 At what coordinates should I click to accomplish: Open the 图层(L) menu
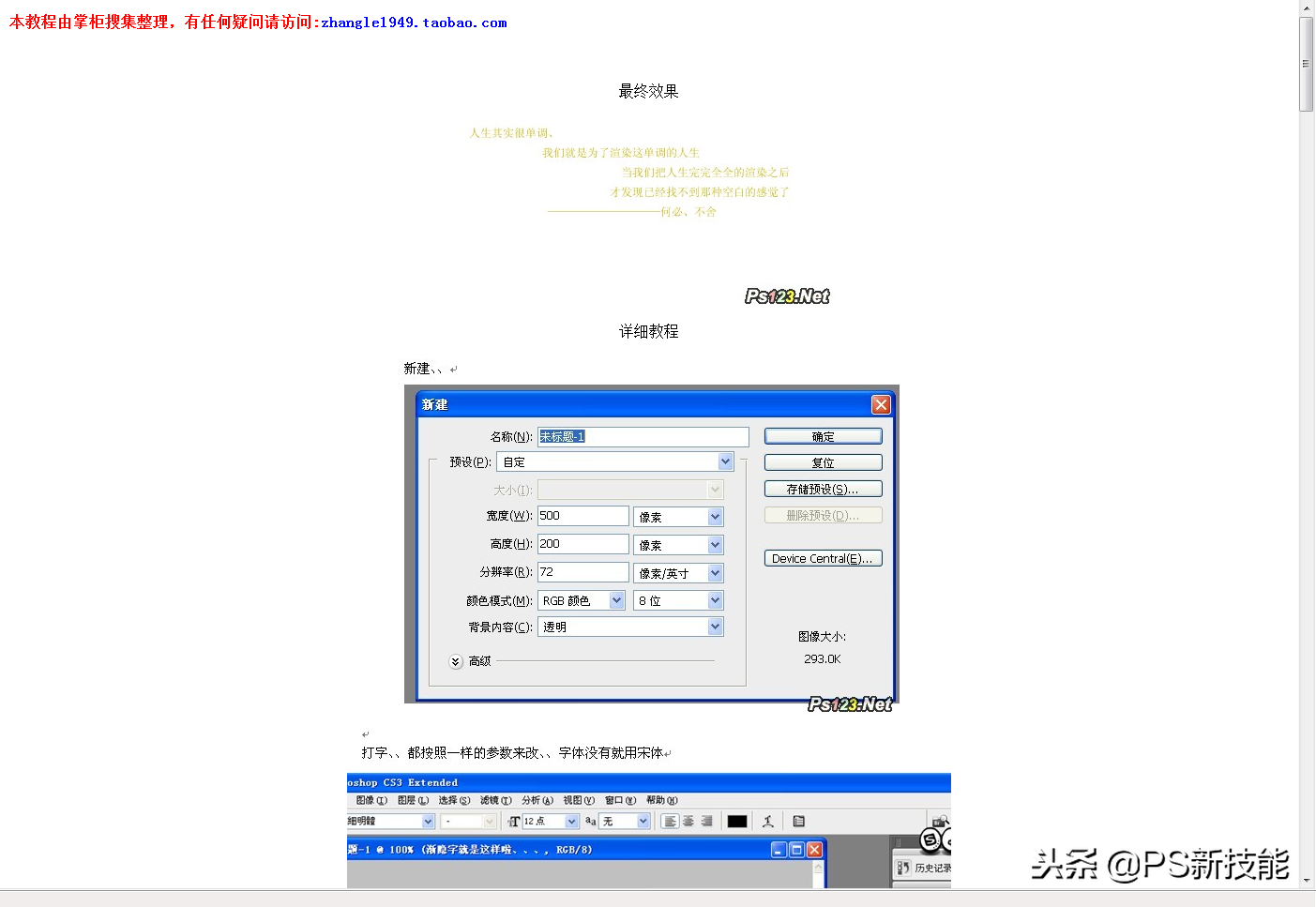point(413,800)
